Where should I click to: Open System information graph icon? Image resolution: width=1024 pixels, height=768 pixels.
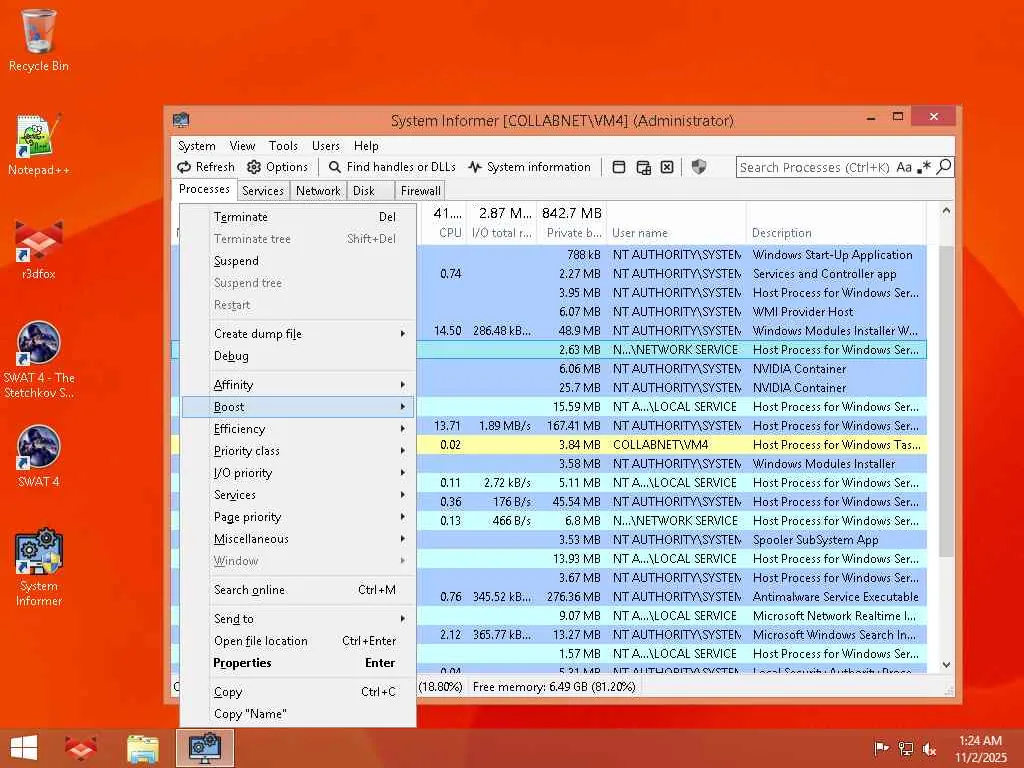pos(475,167)
